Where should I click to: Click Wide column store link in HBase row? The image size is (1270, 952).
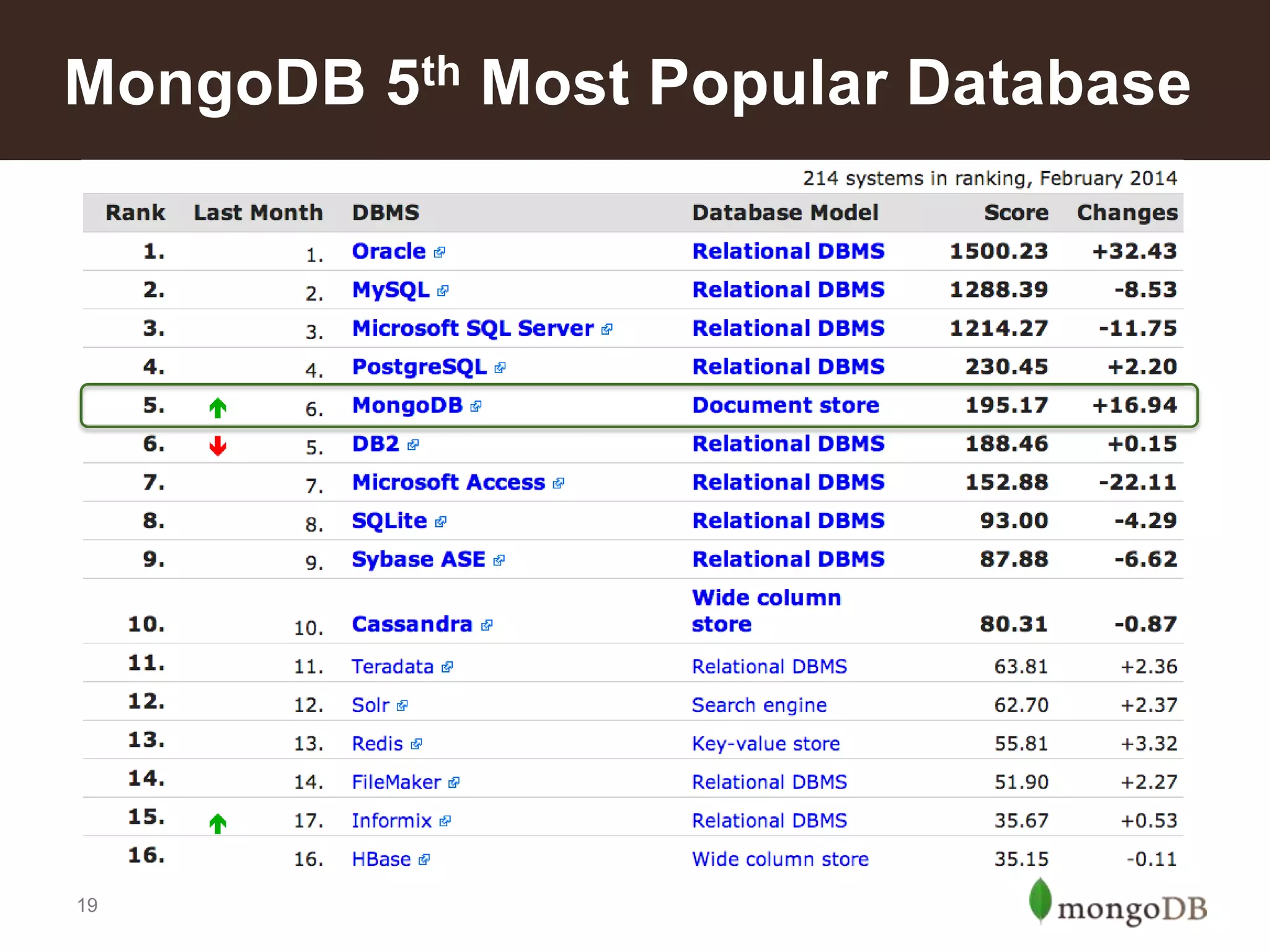click(x=780, y=859)
